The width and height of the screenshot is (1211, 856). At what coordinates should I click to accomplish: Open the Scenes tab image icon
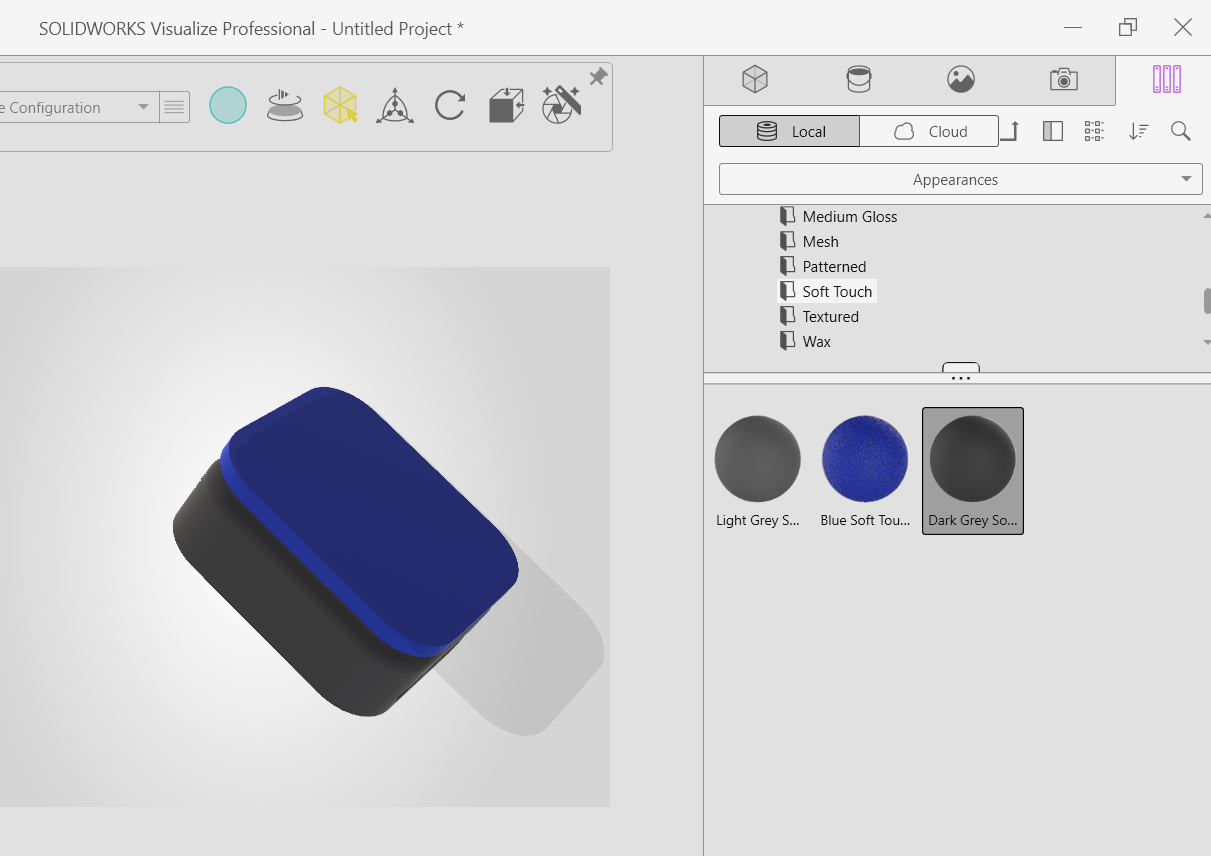click(961, 79)
